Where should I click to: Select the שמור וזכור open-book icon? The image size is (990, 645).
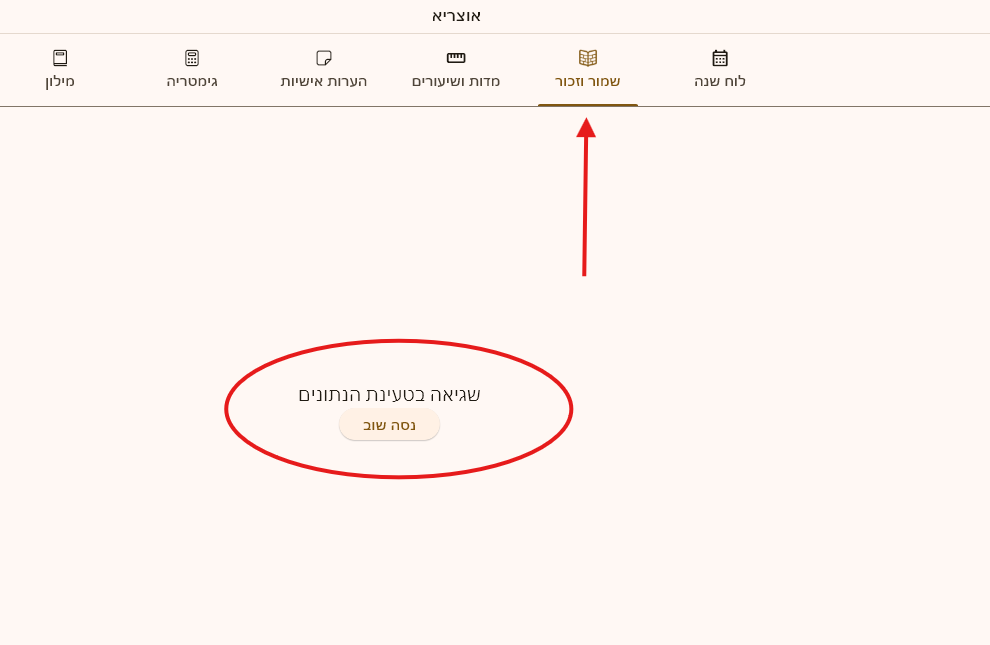[x=587, y=57]
